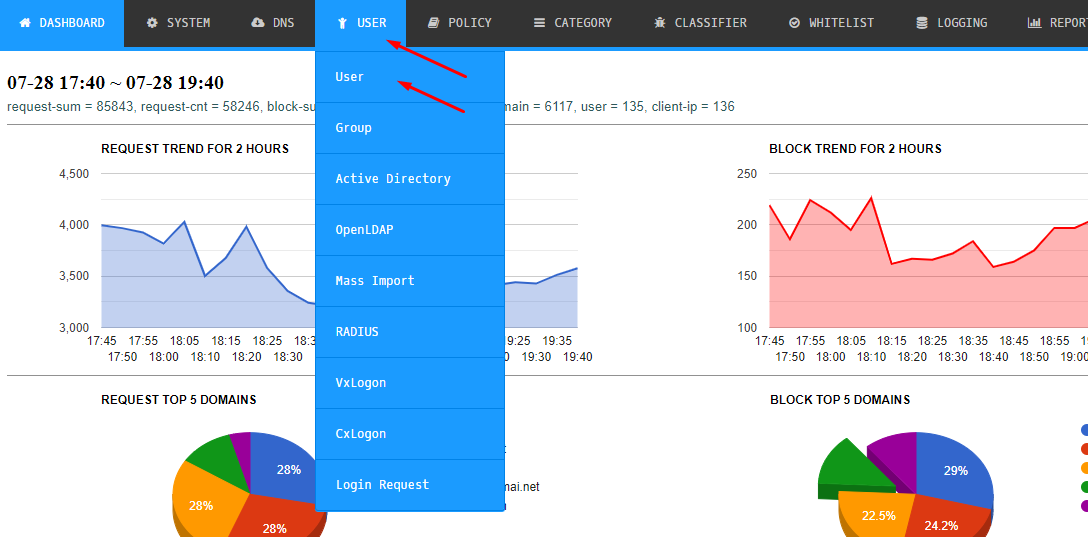Click the Block Trend For 2 Hours title

pyautogui.click(x=855, y=149)
